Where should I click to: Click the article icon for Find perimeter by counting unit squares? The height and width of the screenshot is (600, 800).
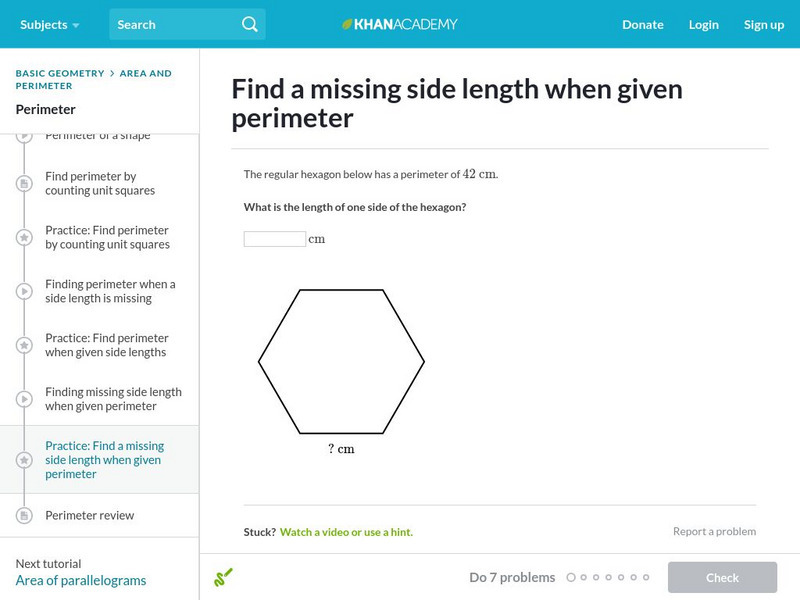[x=22, y=182]
